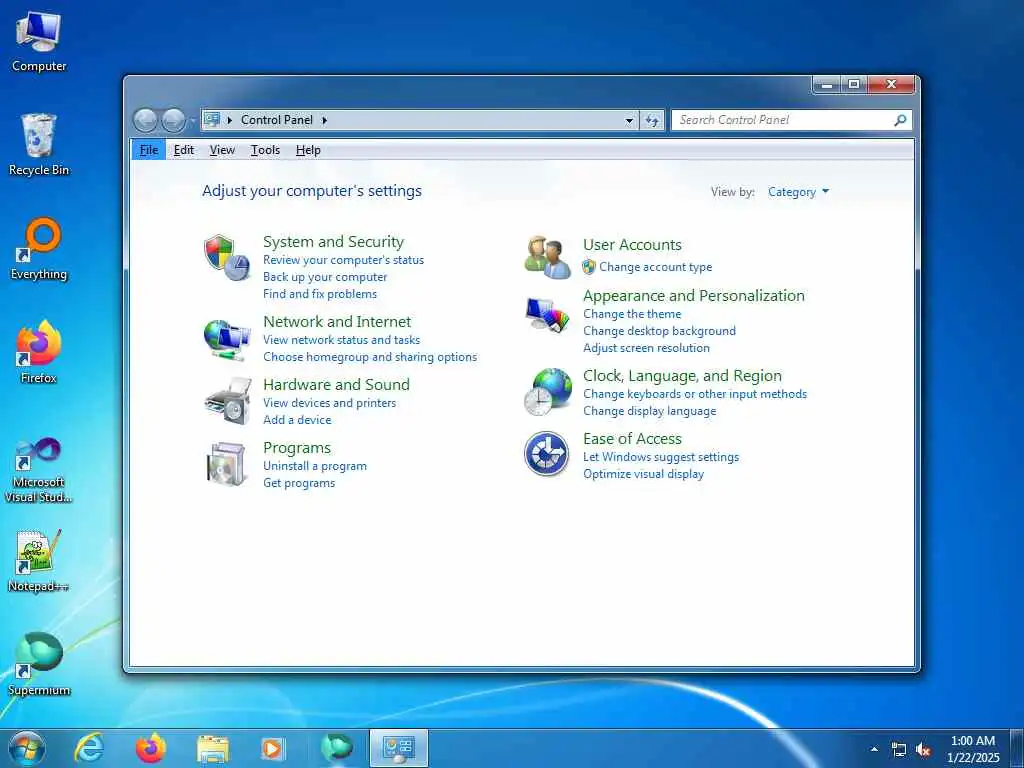Click Back up your computer

pos(325,277)
